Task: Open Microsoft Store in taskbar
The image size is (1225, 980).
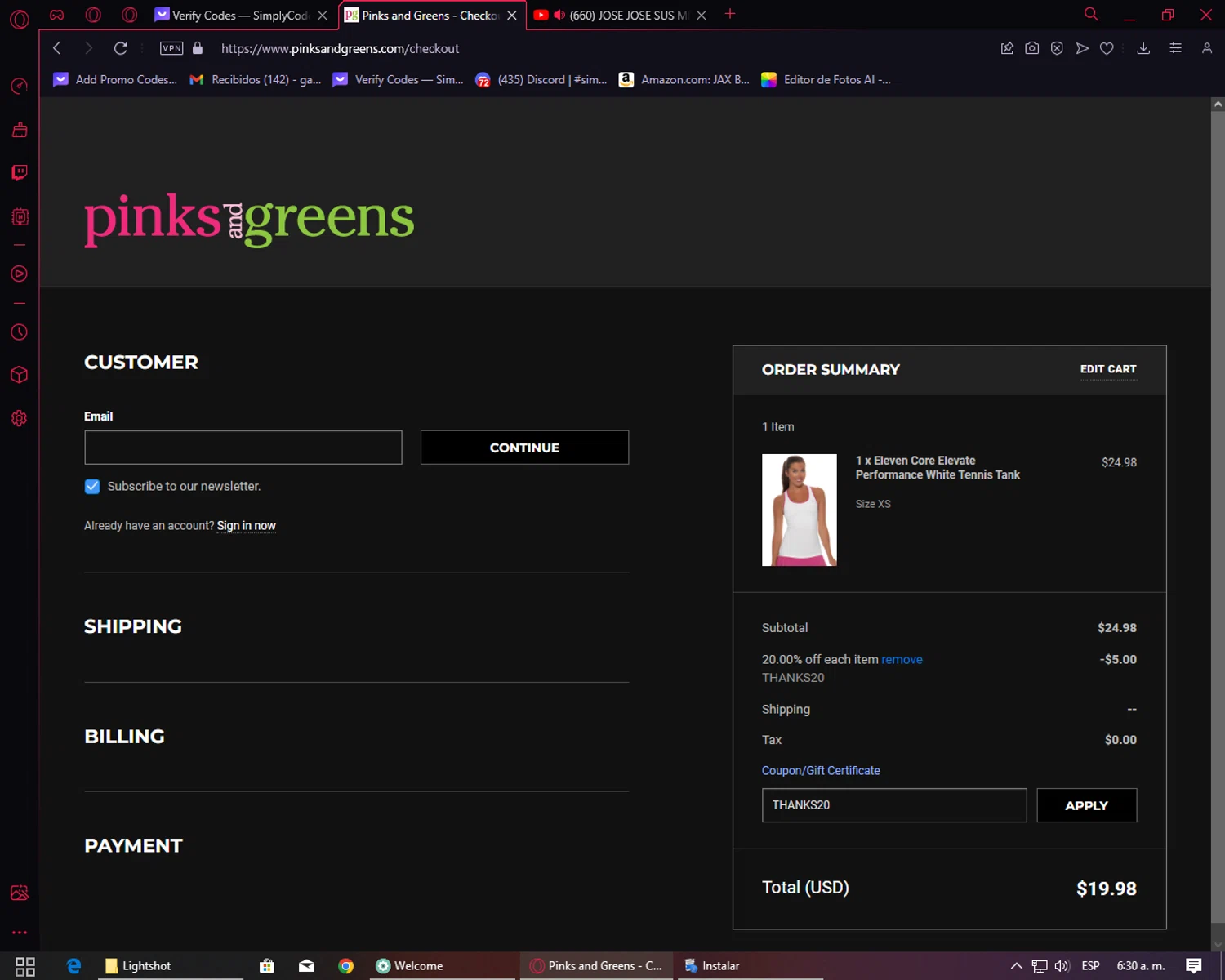Action: (267, 966)
